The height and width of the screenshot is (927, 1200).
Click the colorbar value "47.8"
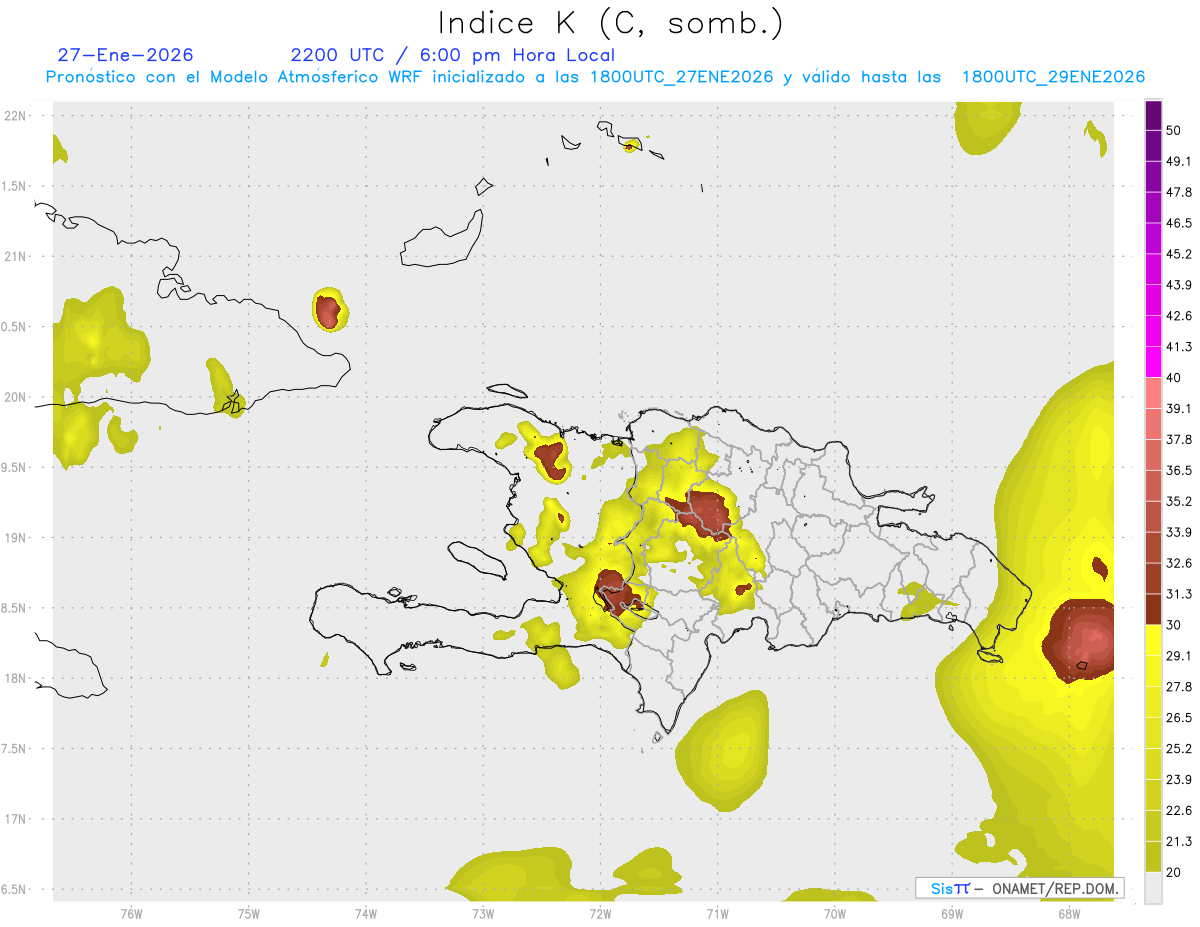coord(1178,192)
